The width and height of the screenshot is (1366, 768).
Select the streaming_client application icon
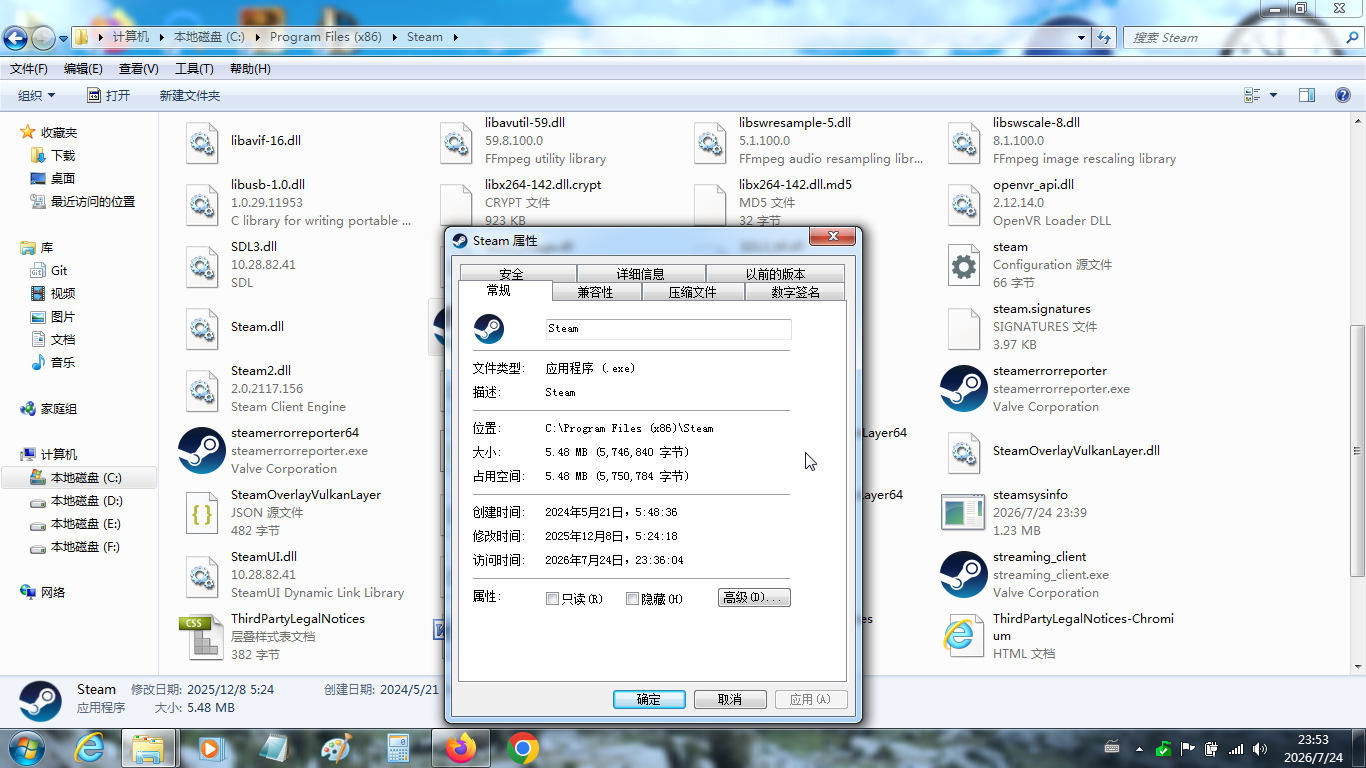click(963, 575)
